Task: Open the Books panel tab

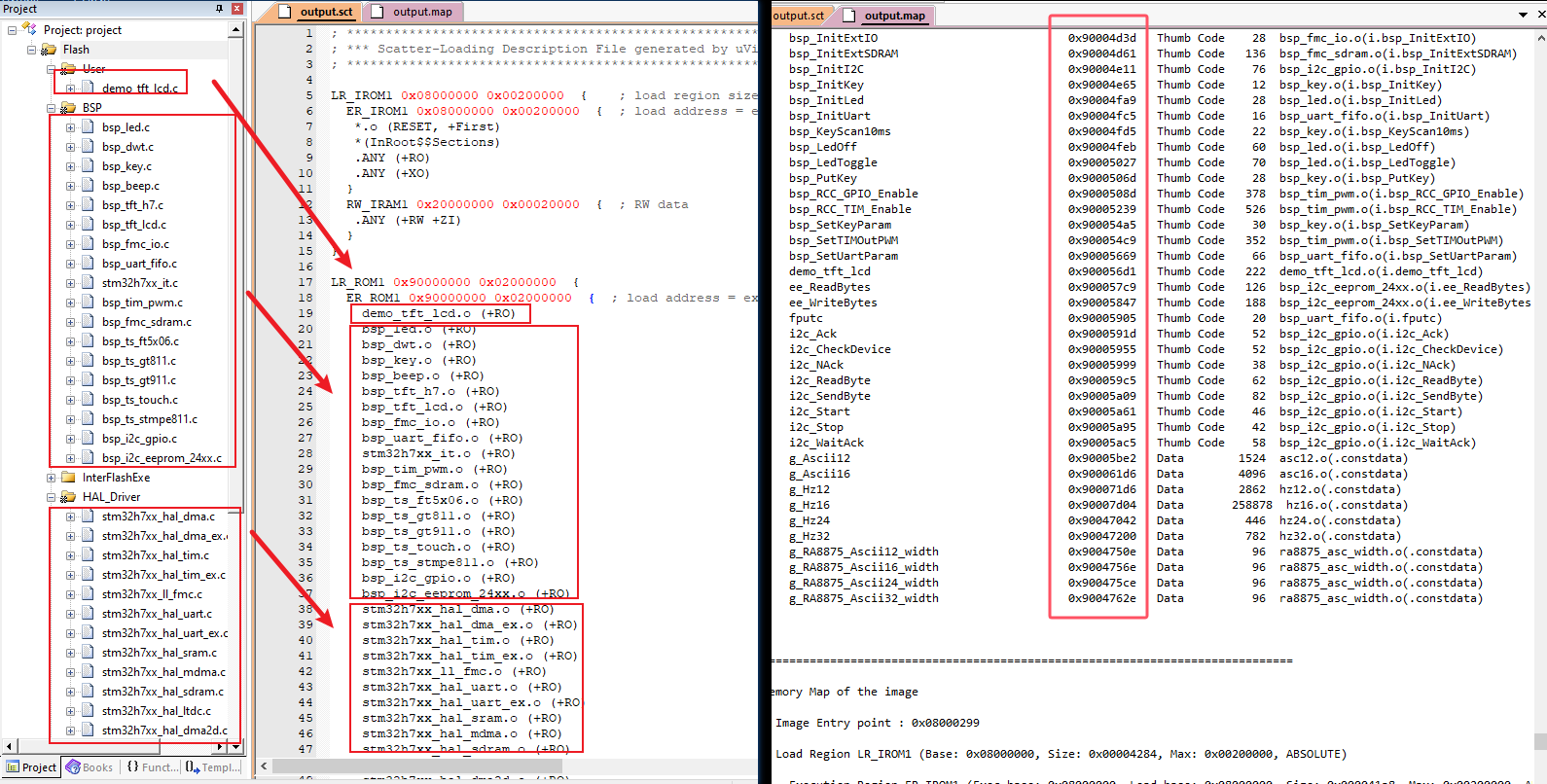Action: tap(89, 767)
